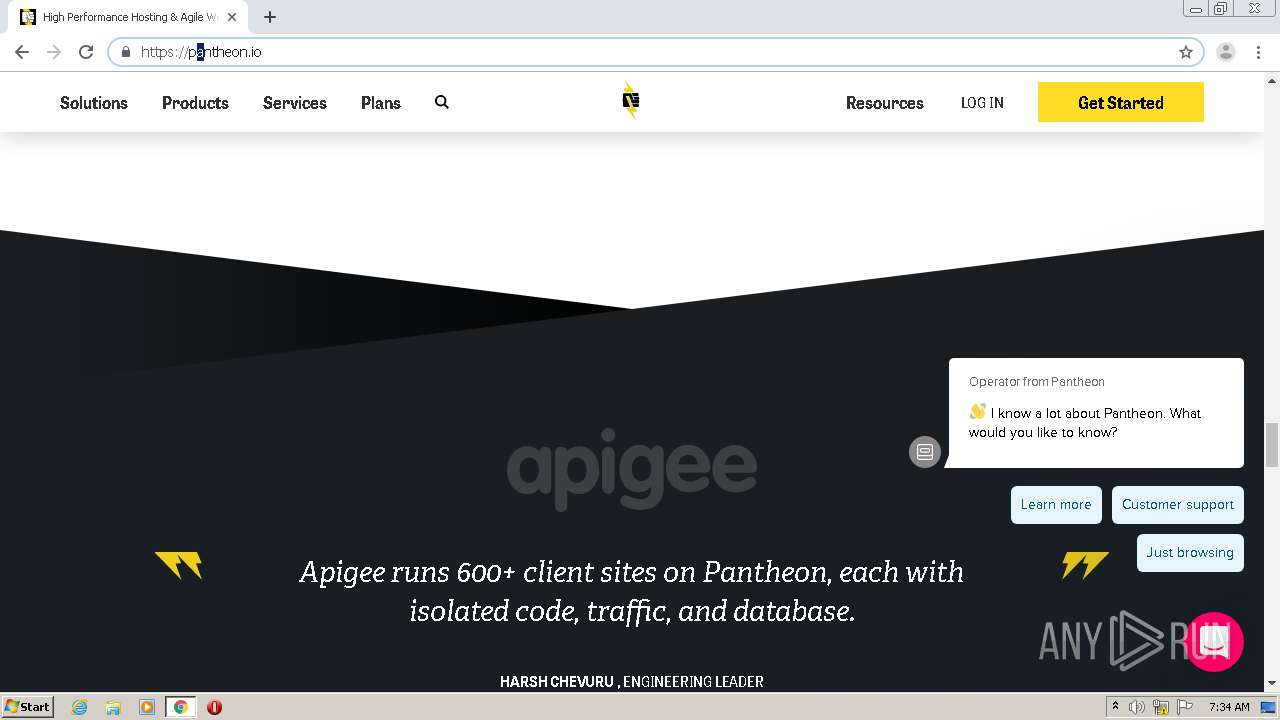
Task: Open File Explorer from taskbar
Action: (113, 707)
